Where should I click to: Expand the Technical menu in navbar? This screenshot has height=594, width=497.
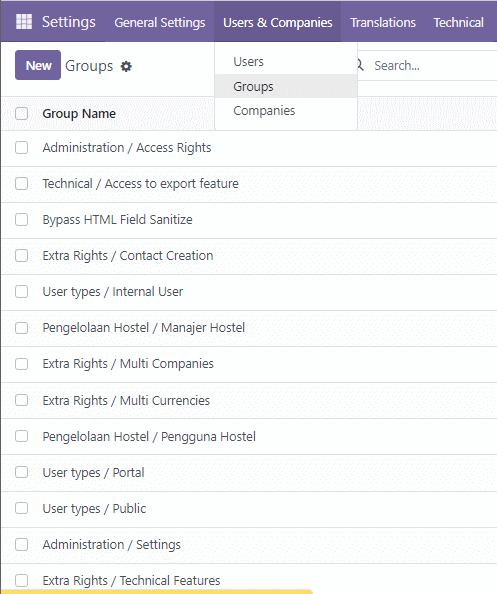(458, 22)
